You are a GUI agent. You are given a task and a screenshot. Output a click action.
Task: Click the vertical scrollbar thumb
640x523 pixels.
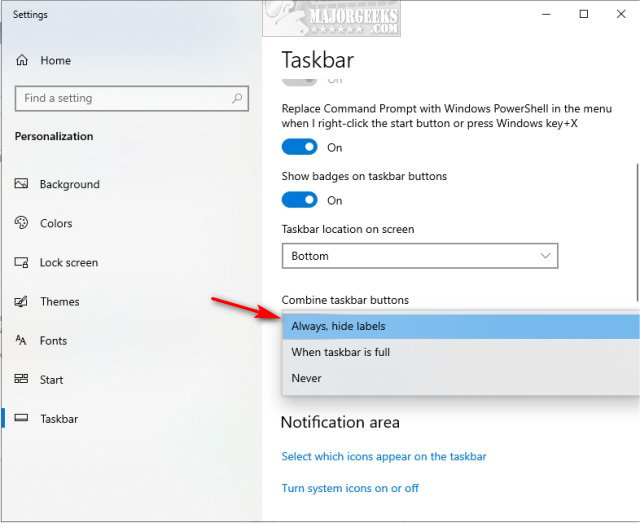click(x=637, y=230)
